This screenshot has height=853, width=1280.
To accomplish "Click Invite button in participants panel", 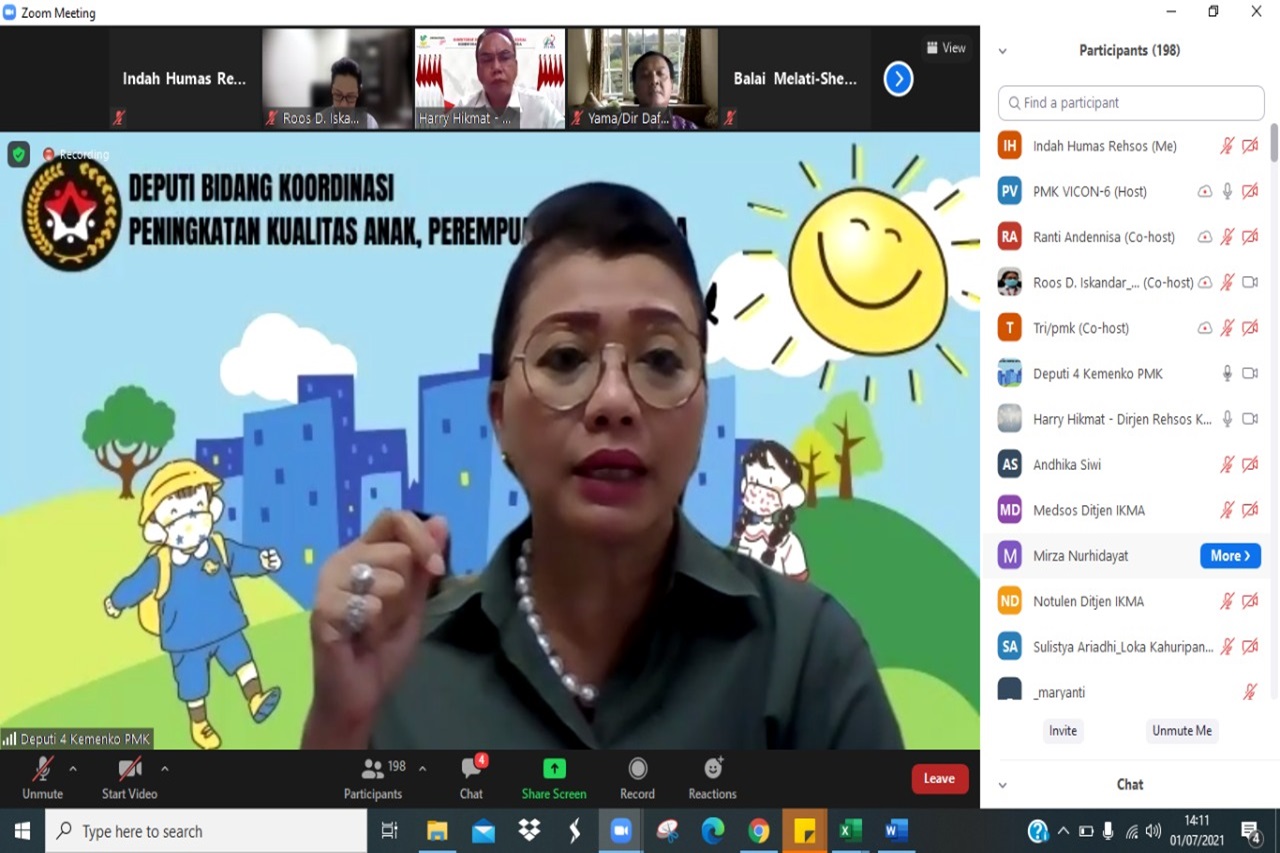I will coord(1063,731).
